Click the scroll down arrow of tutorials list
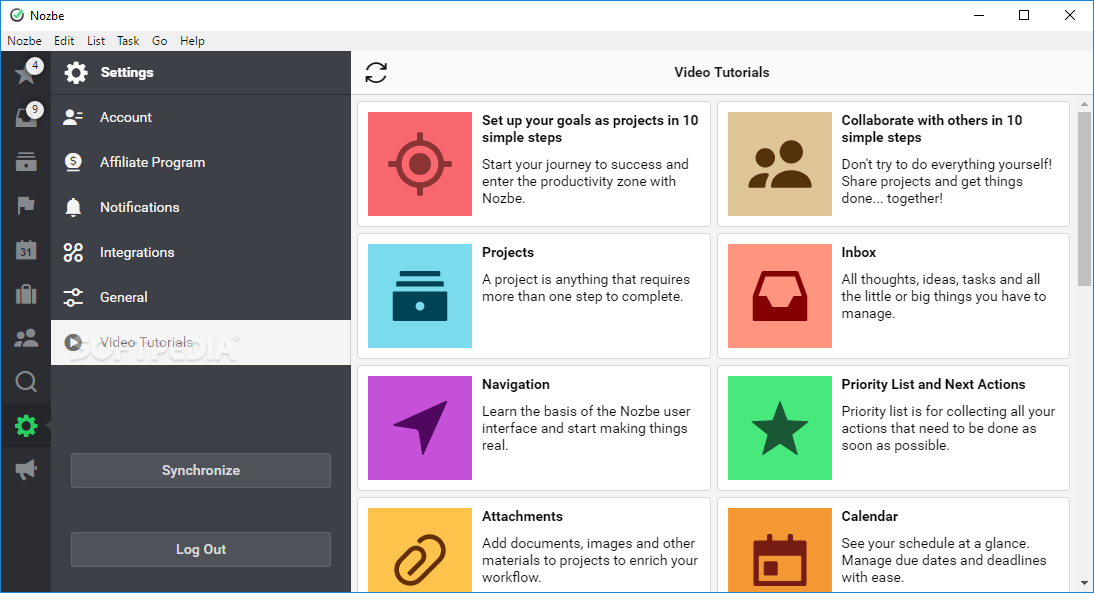This screenshot has height=593, width=1094. coord(1084,583)
